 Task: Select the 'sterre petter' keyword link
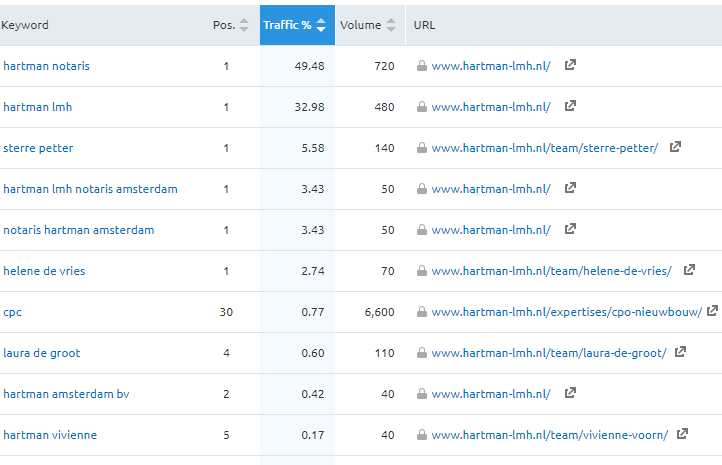pyautogui.click(x=38, y=148)
